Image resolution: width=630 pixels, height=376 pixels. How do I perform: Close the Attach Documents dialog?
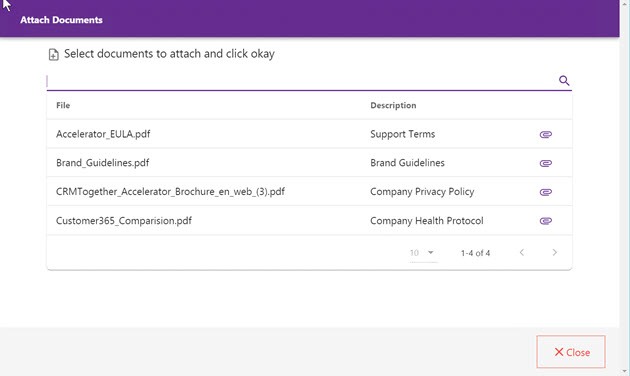click(571, 352)
